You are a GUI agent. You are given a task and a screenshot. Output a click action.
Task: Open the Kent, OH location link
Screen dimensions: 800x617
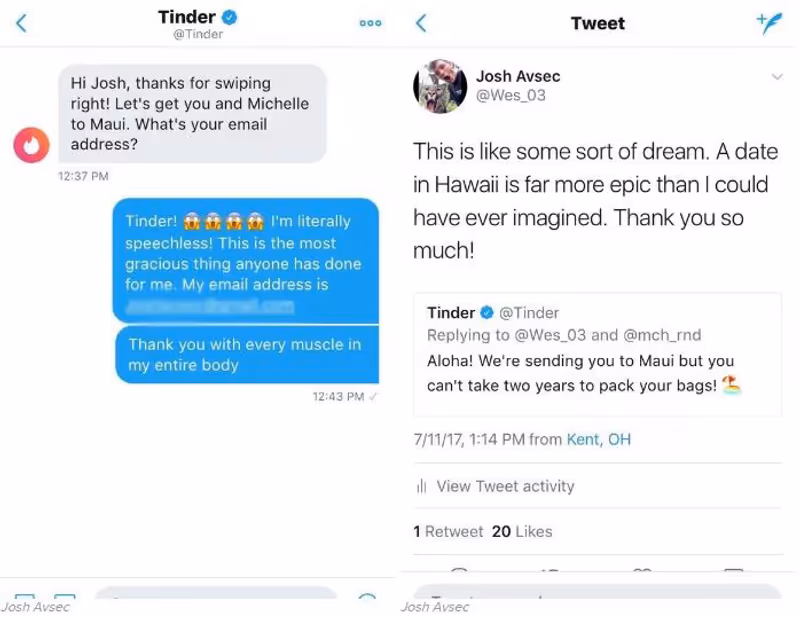tap(598, 439)
